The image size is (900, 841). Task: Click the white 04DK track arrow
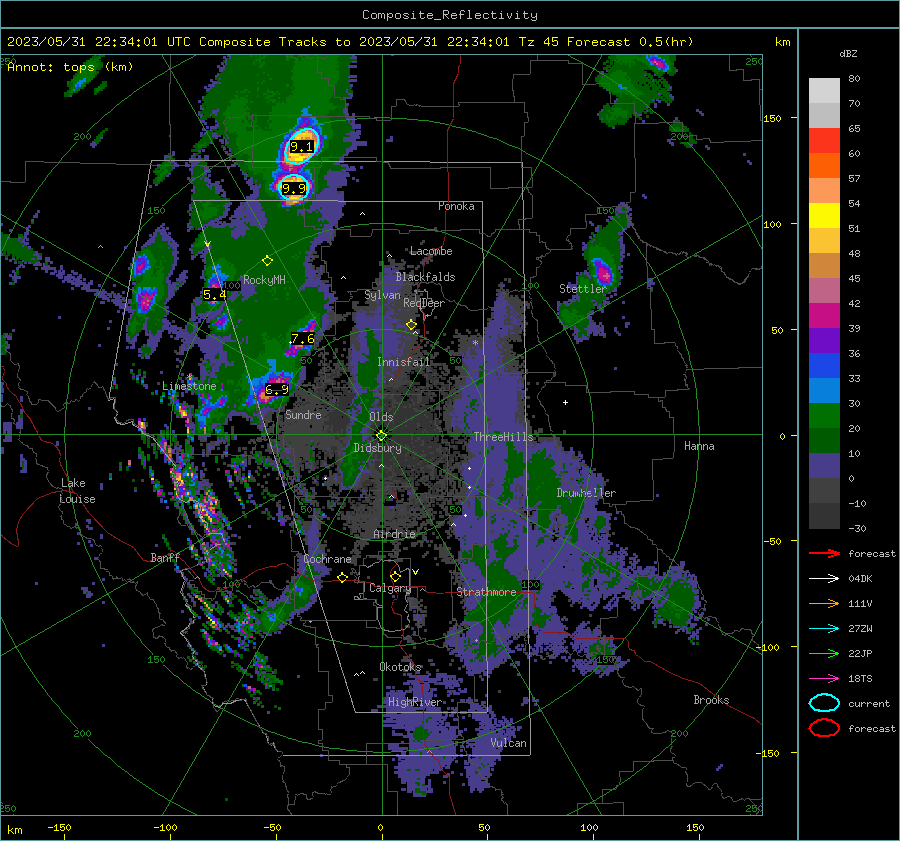[824, 579]
